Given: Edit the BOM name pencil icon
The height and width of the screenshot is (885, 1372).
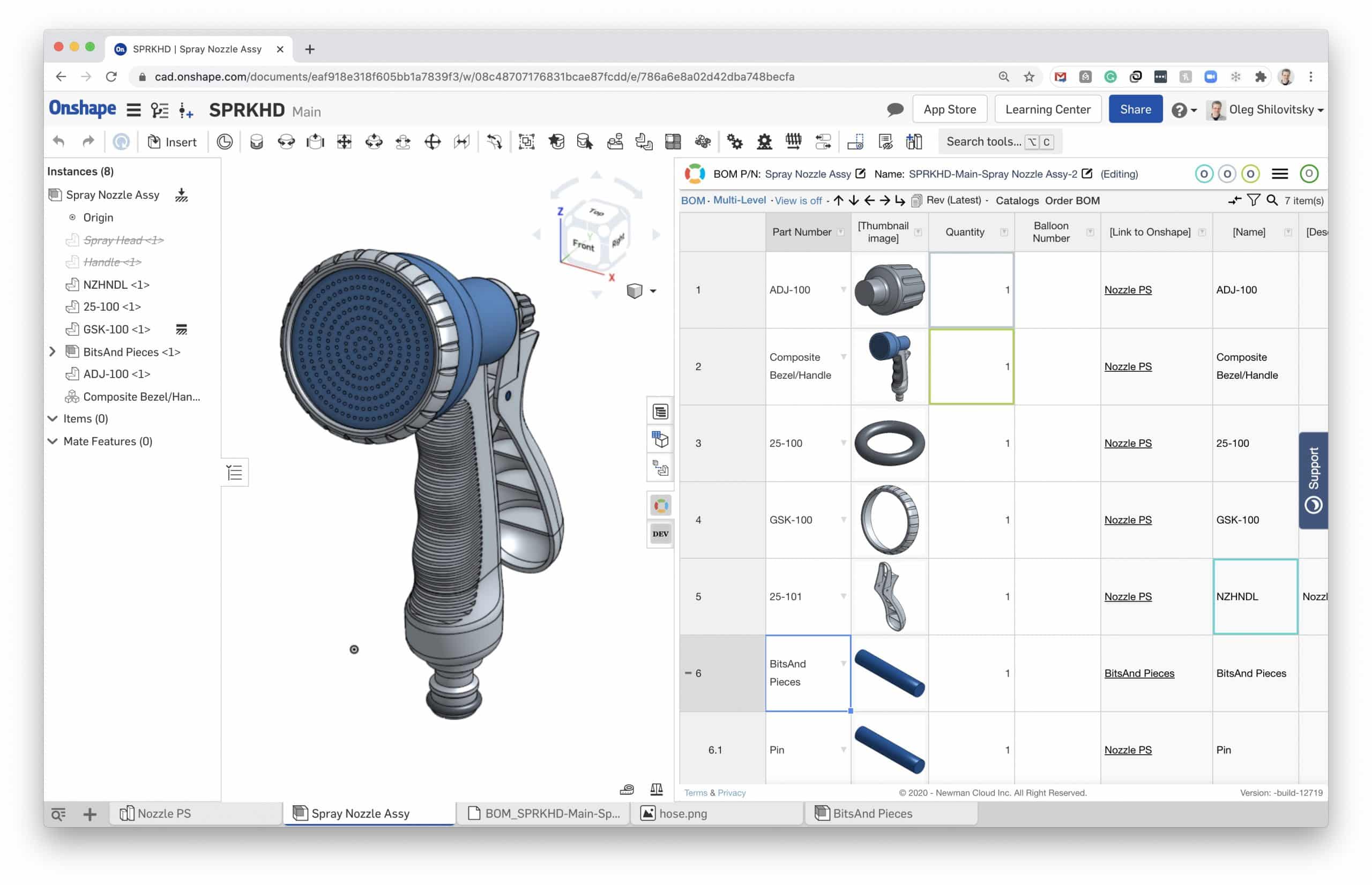Looking at the screenshot, I should 1086,173.
